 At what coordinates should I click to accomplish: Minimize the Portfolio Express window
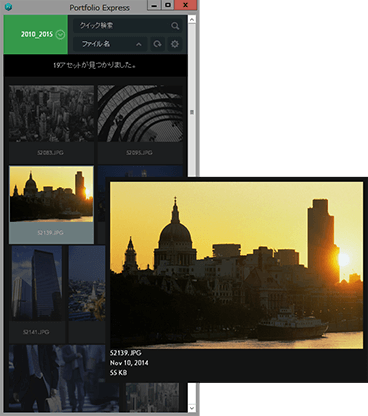point(154,5)
